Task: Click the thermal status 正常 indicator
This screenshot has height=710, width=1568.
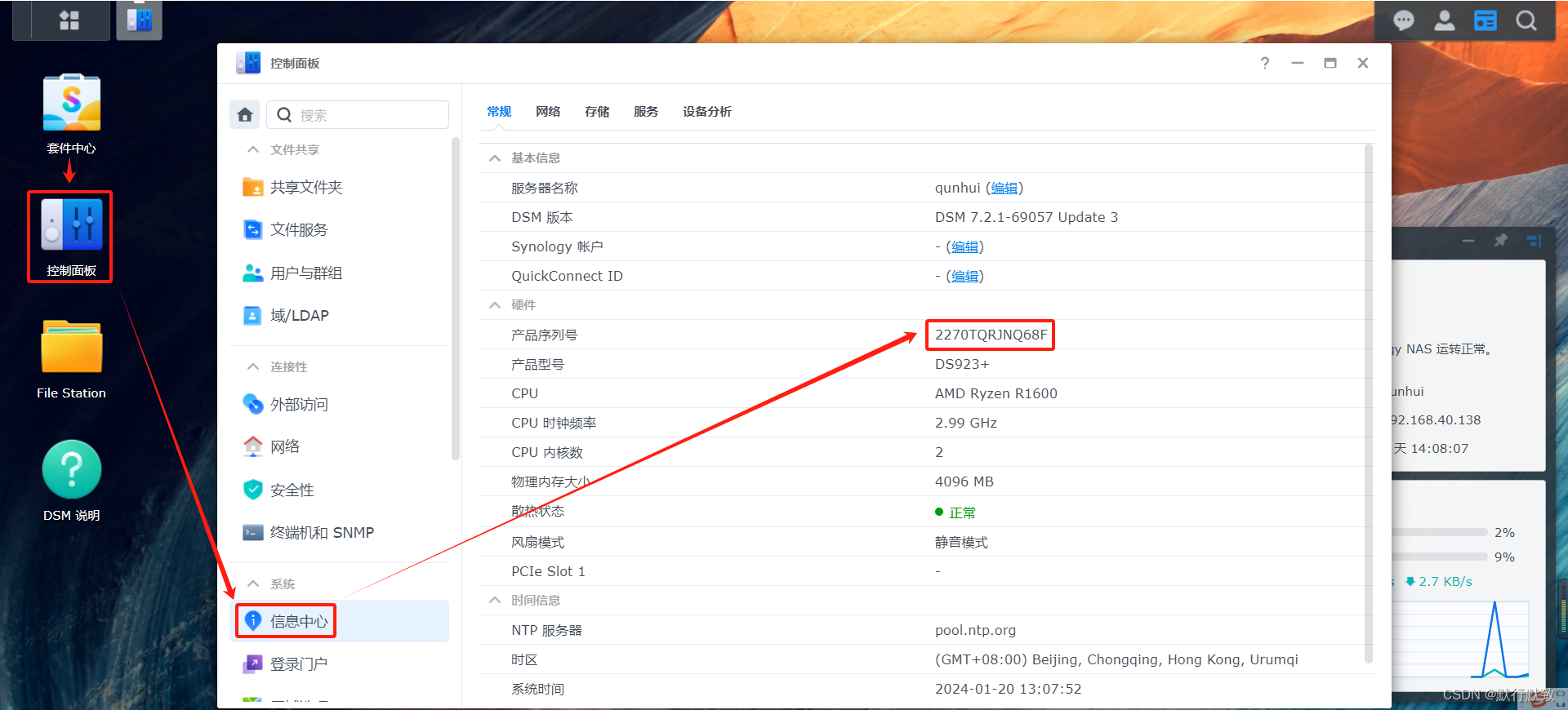Action: (x=955, y=513)
